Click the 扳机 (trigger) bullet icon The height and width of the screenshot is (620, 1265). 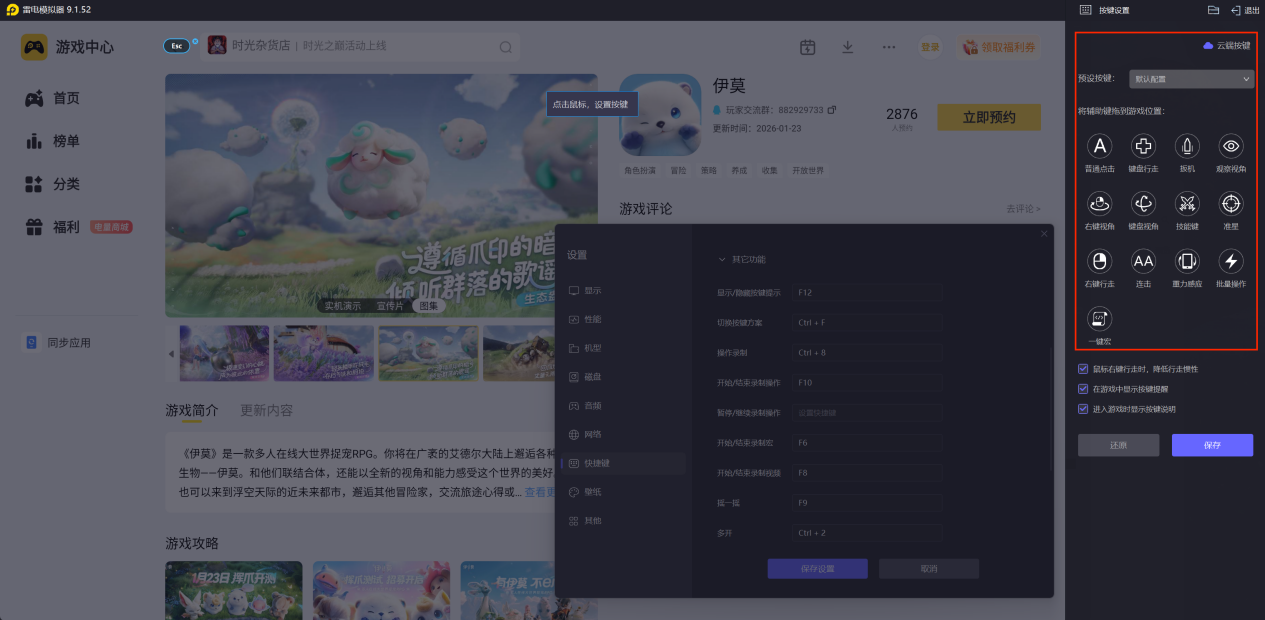[1187, 147]
